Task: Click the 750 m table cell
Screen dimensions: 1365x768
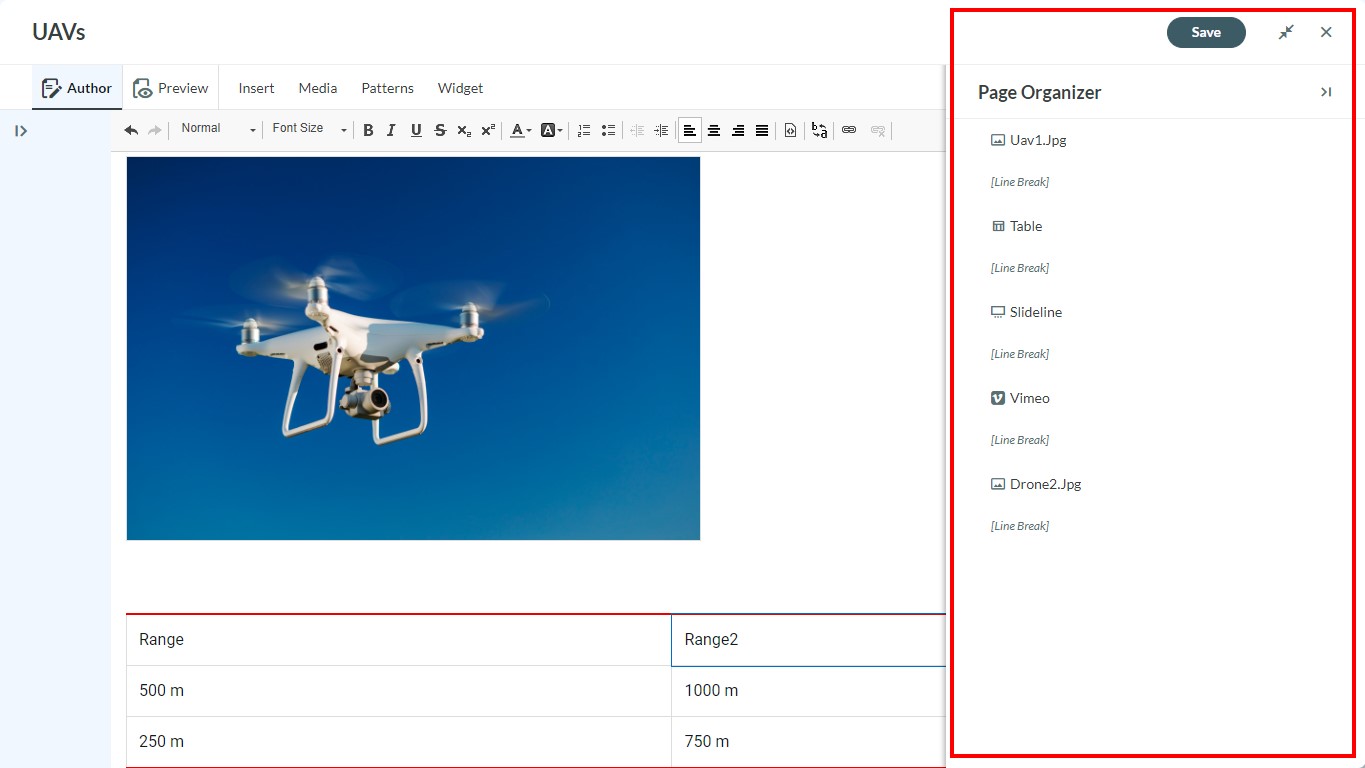Action: (x=808, y=742)
